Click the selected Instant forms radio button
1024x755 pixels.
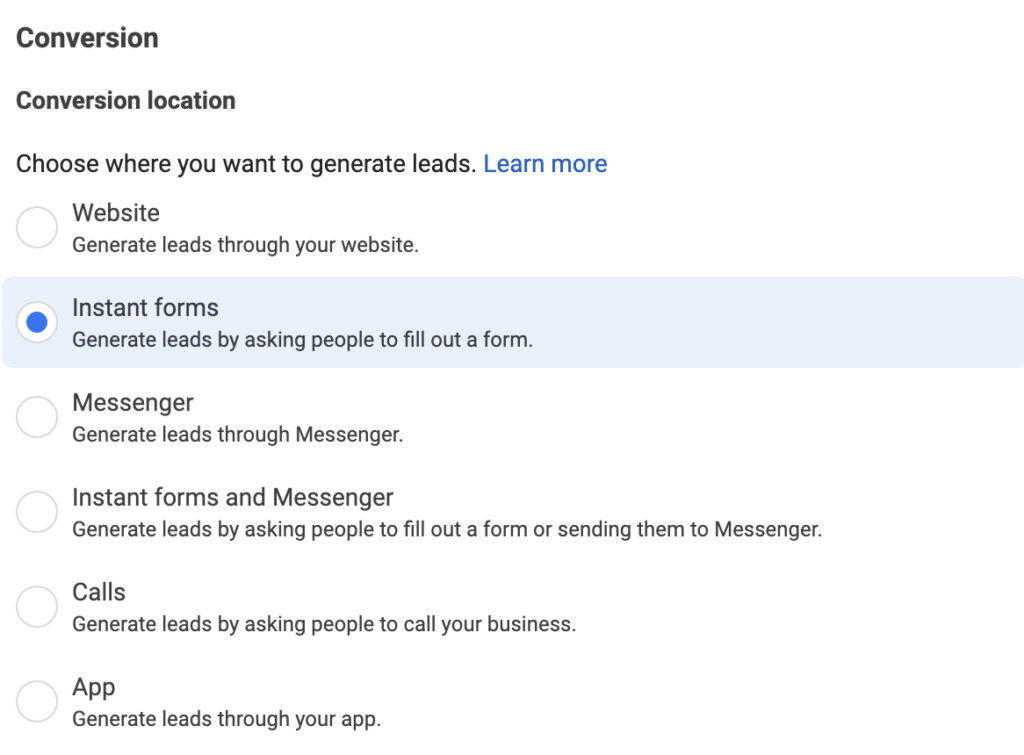37,322
